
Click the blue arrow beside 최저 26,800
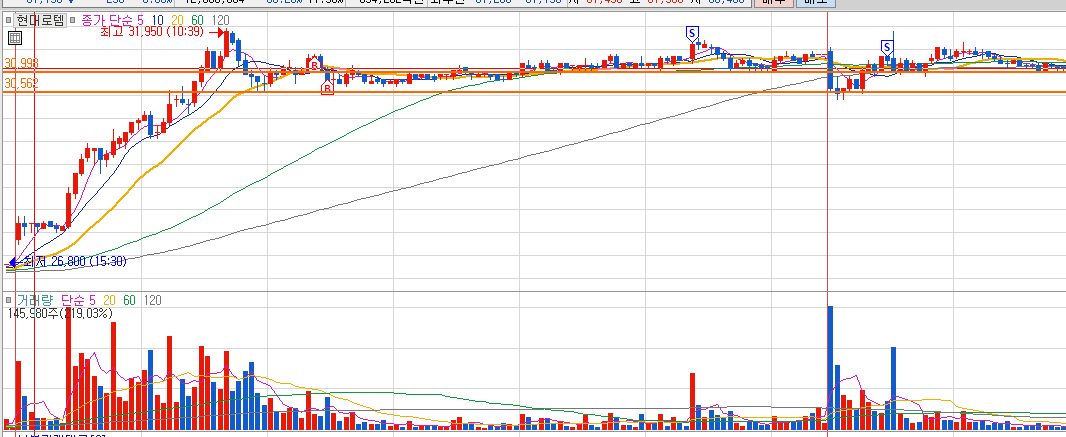click(14, 262)
